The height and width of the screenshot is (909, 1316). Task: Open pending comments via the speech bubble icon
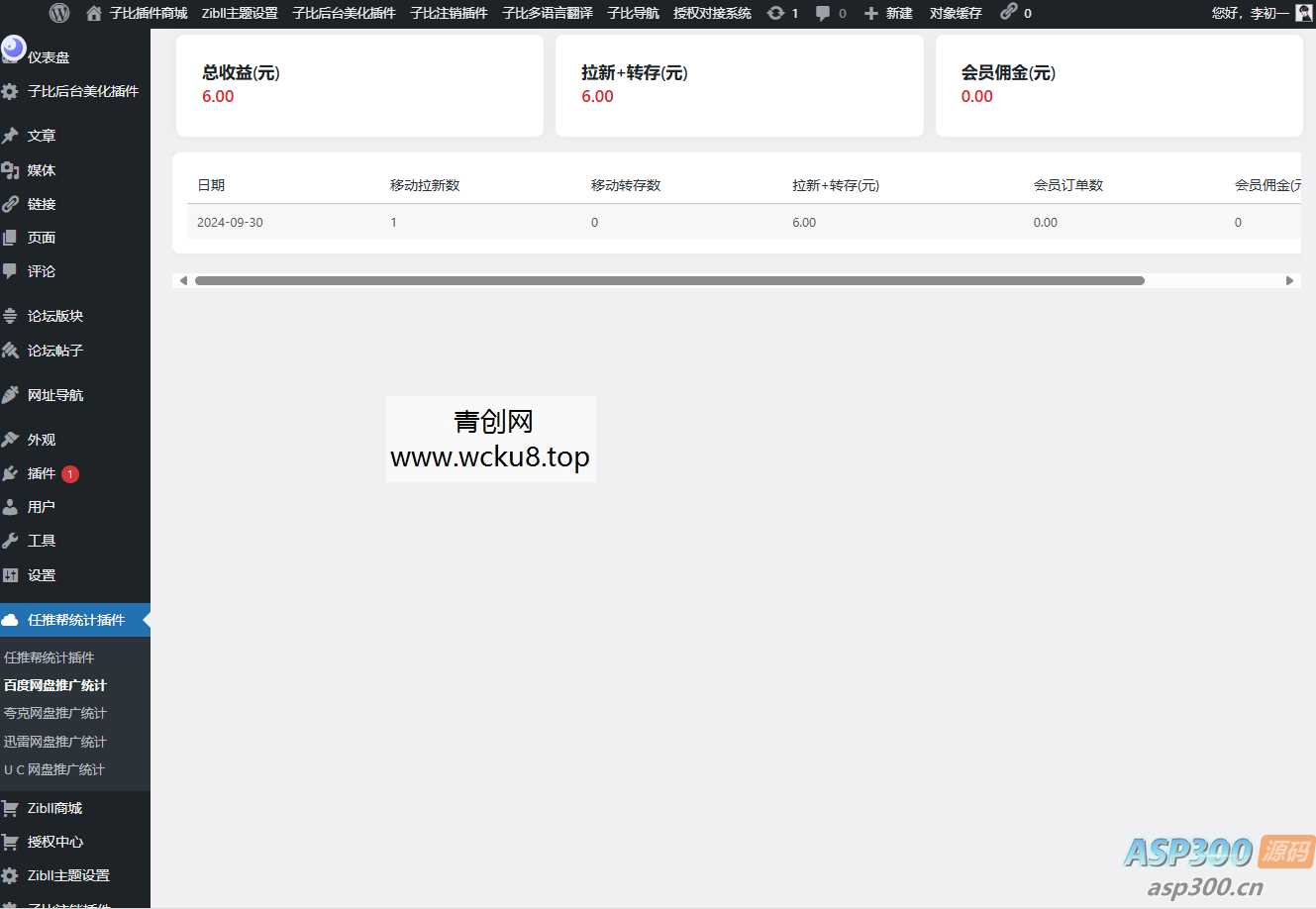click(824, 13)
